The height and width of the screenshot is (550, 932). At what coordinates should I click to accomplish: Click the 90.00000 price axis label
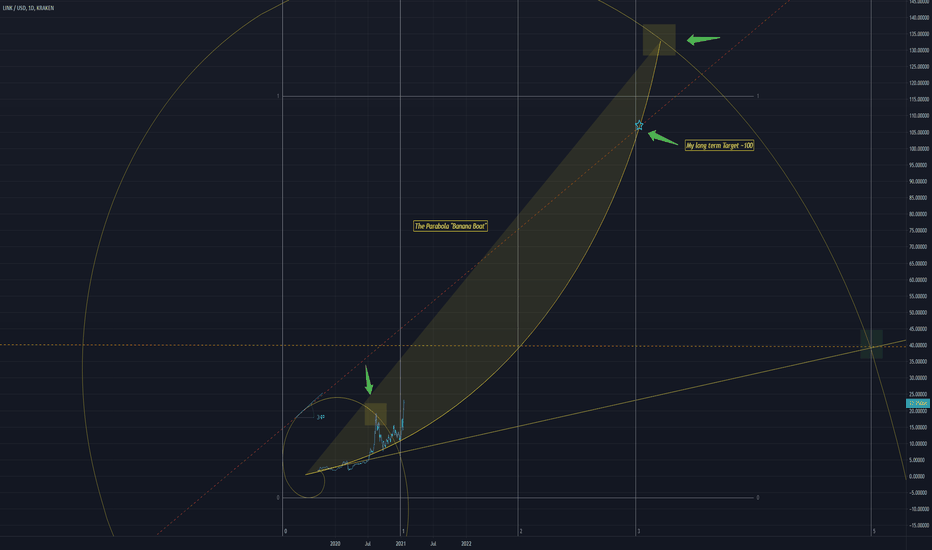[919, 181]
